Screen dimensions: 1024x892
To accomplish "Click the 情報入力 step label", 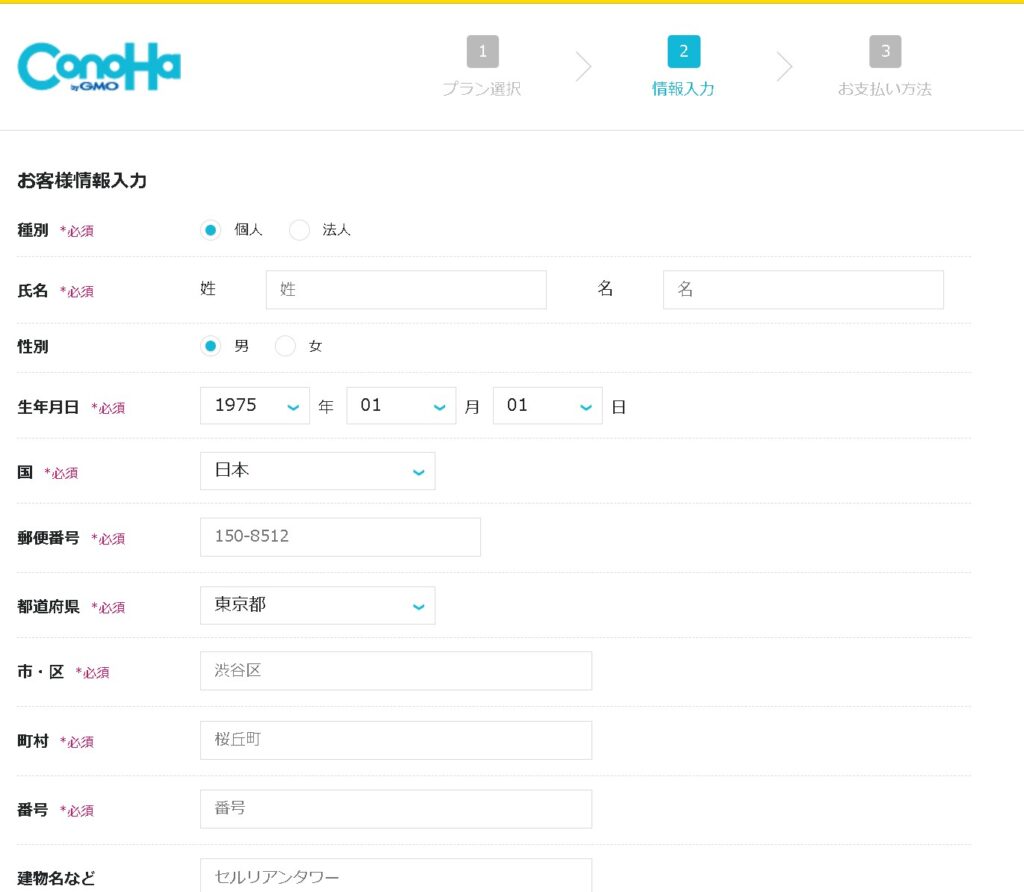I will pyautogui.click(x=683, y=89).
